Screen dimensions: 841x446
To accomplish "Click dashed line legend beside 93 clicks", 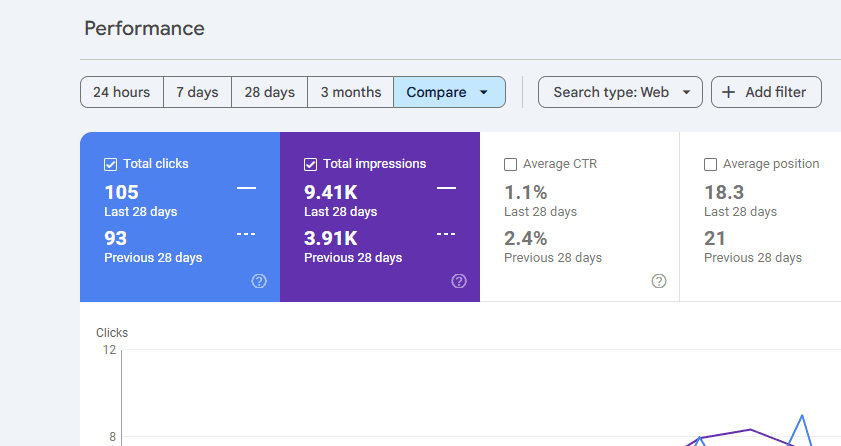I will click(x=246, y=234).
